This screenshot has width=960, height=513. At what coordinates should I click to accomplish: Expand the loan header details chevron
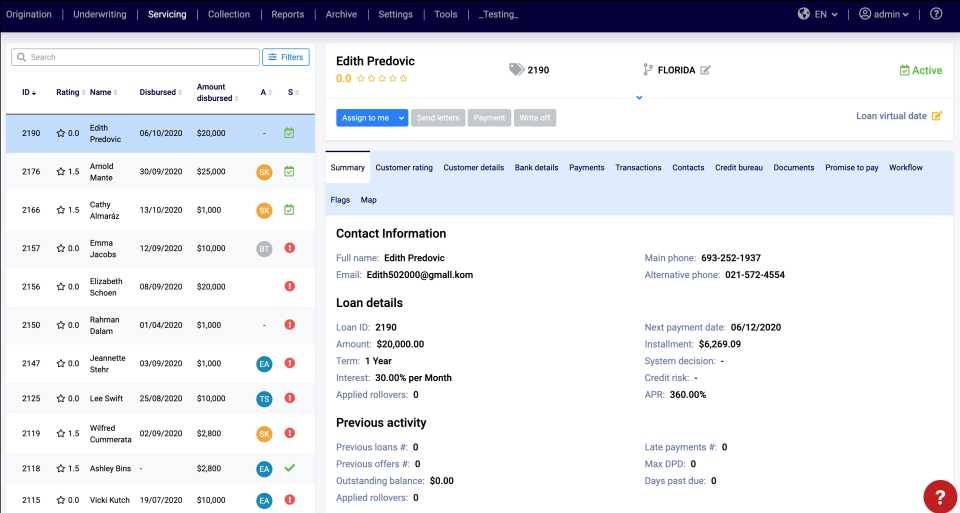639,97
